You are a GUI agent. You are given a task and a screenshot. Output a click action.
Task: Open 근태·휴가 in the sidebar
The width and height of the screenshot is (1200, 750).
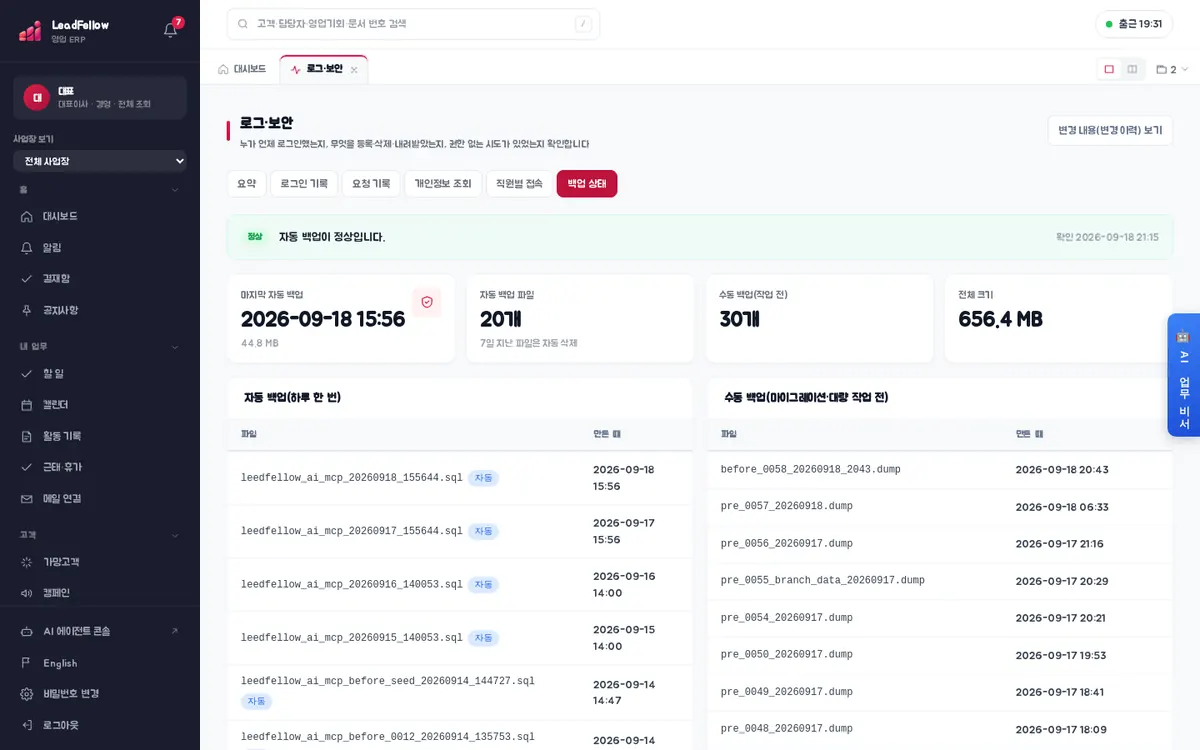100,467
